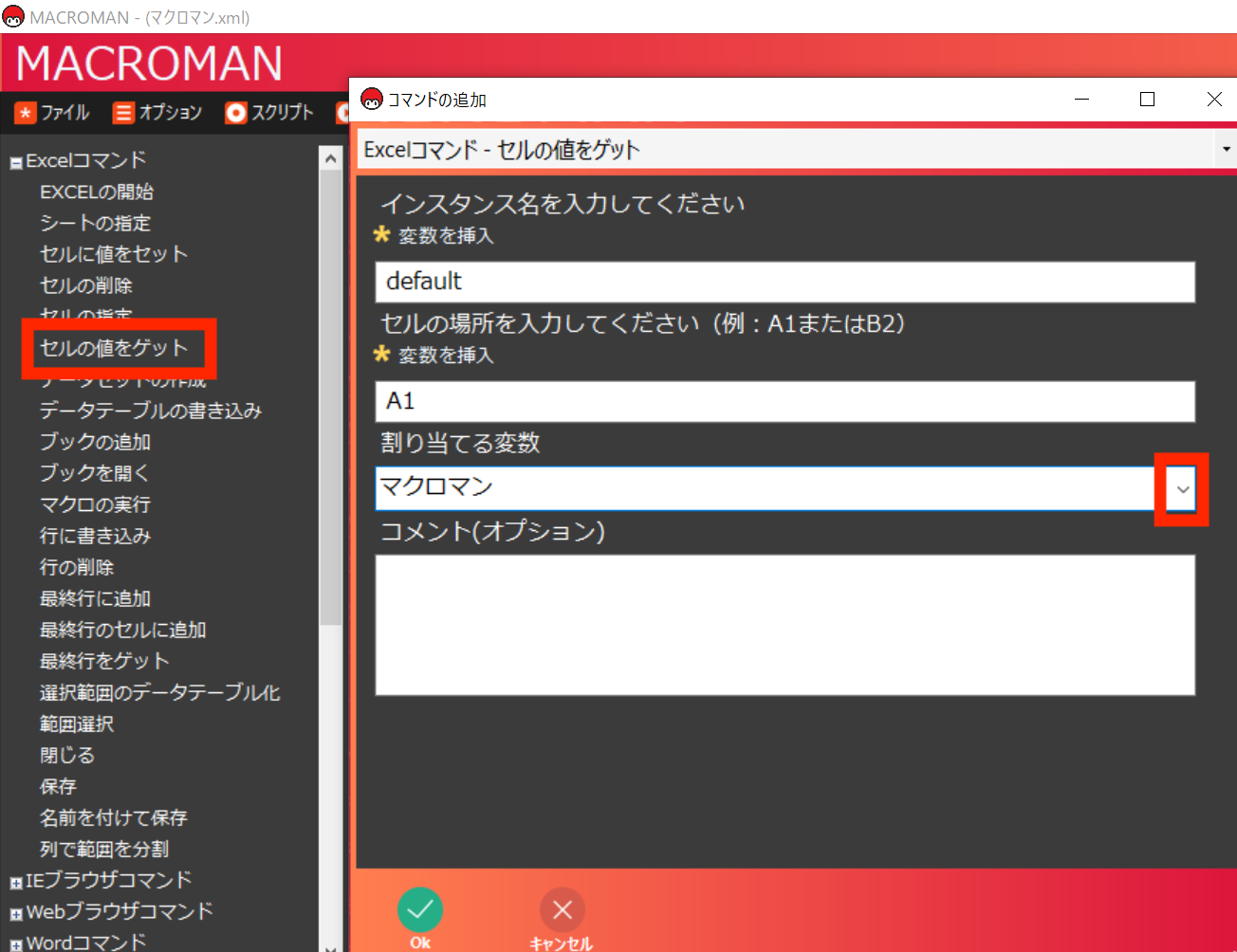Expand the IEブラウザコマンド node
Screen dimensions: 1237x952
16,883
